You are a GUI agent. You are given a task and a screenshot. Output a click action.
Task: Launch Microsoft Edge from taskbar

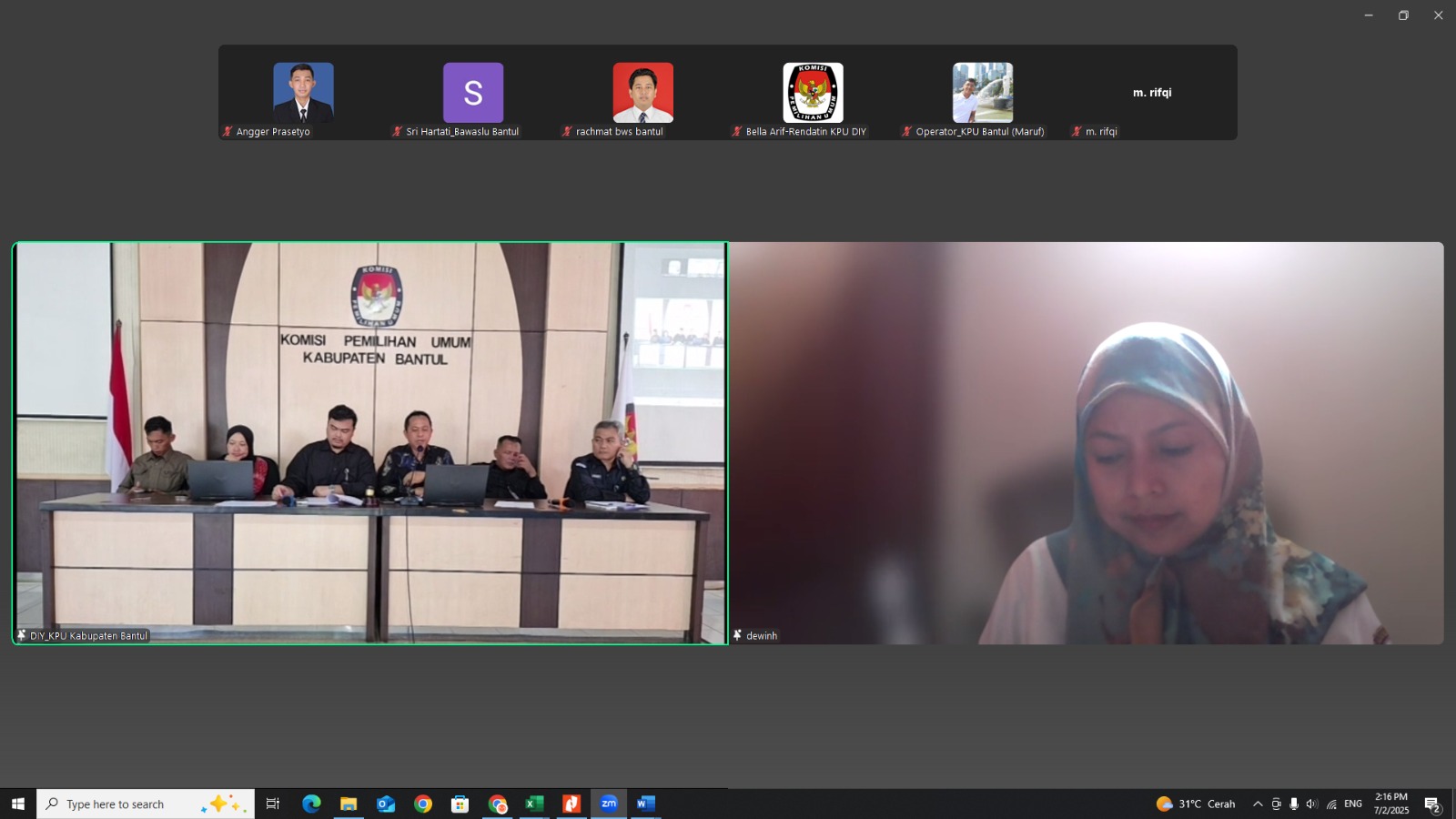pyautogui.click(x=311, y=804)
